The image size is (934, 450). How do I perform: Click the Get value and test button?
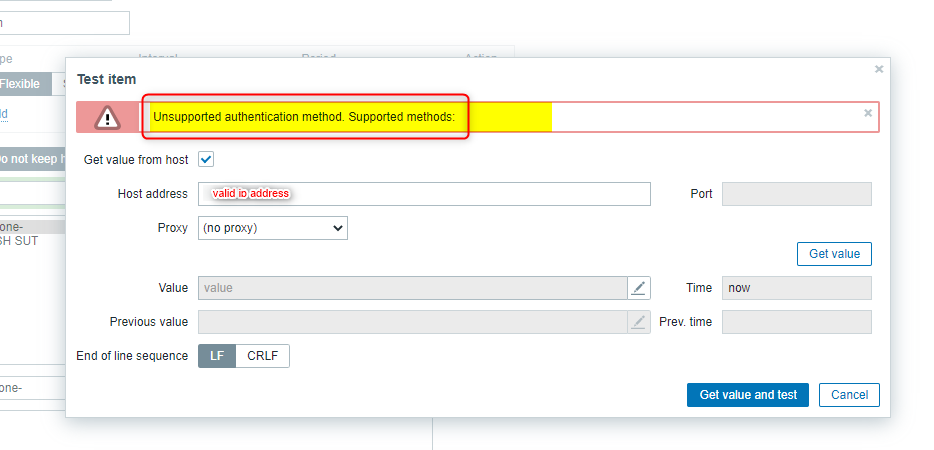[x=748, y=395]
